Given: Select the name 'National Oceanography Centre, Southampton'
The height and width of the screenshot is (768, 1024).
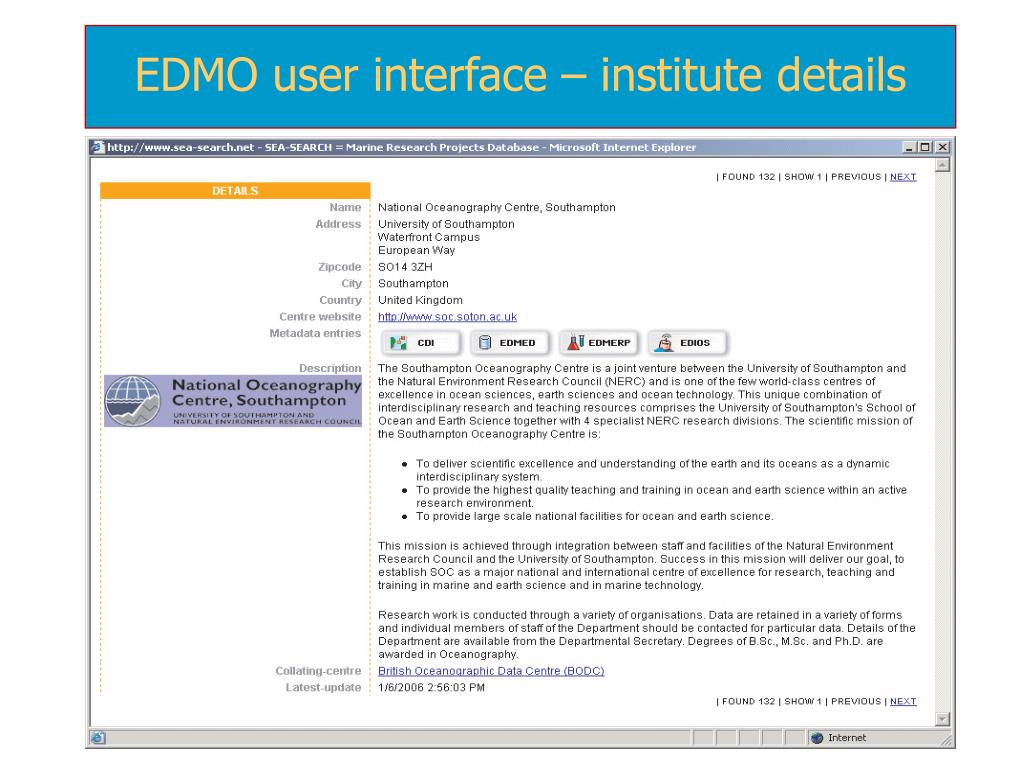Looking at the screenshot, I should (x=497, y=208).
